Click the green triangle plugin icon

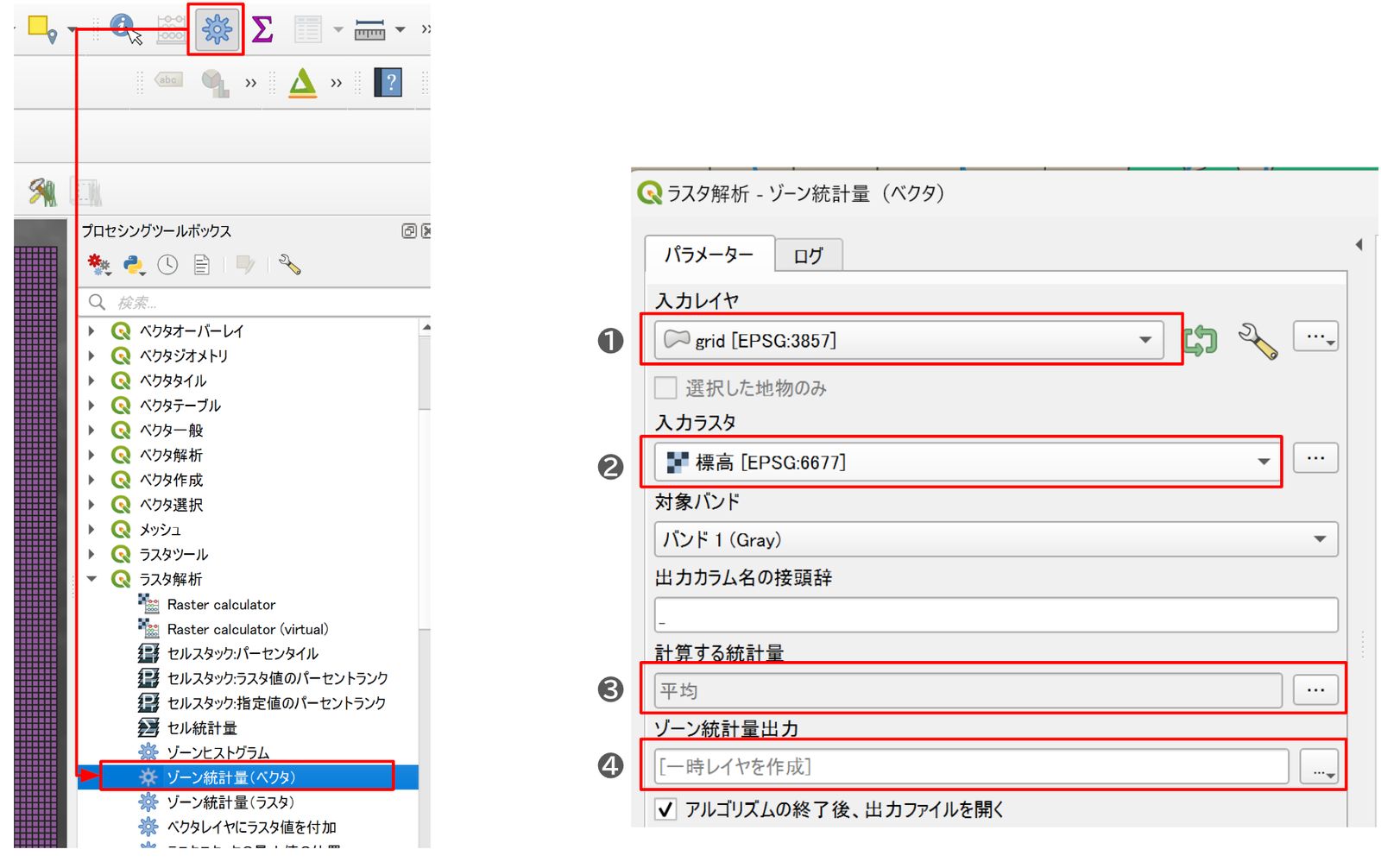(x=303, y=83)
